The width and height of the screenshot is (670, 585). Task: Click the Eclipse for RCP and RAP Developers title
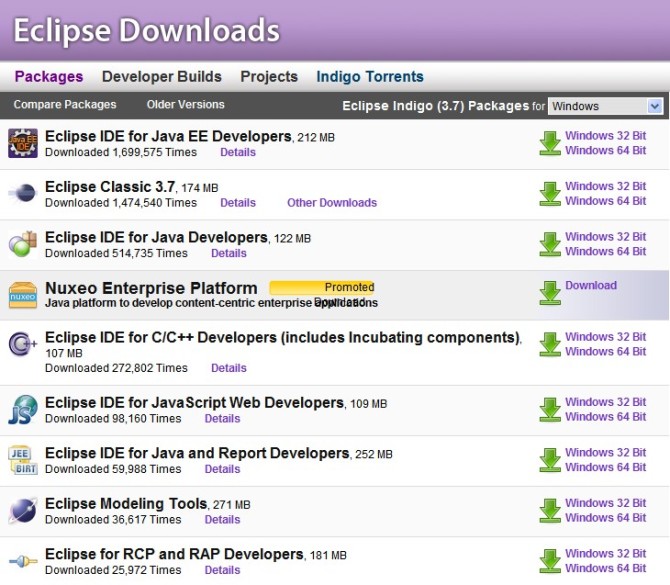pyautogui.click(x=174, y=554)
